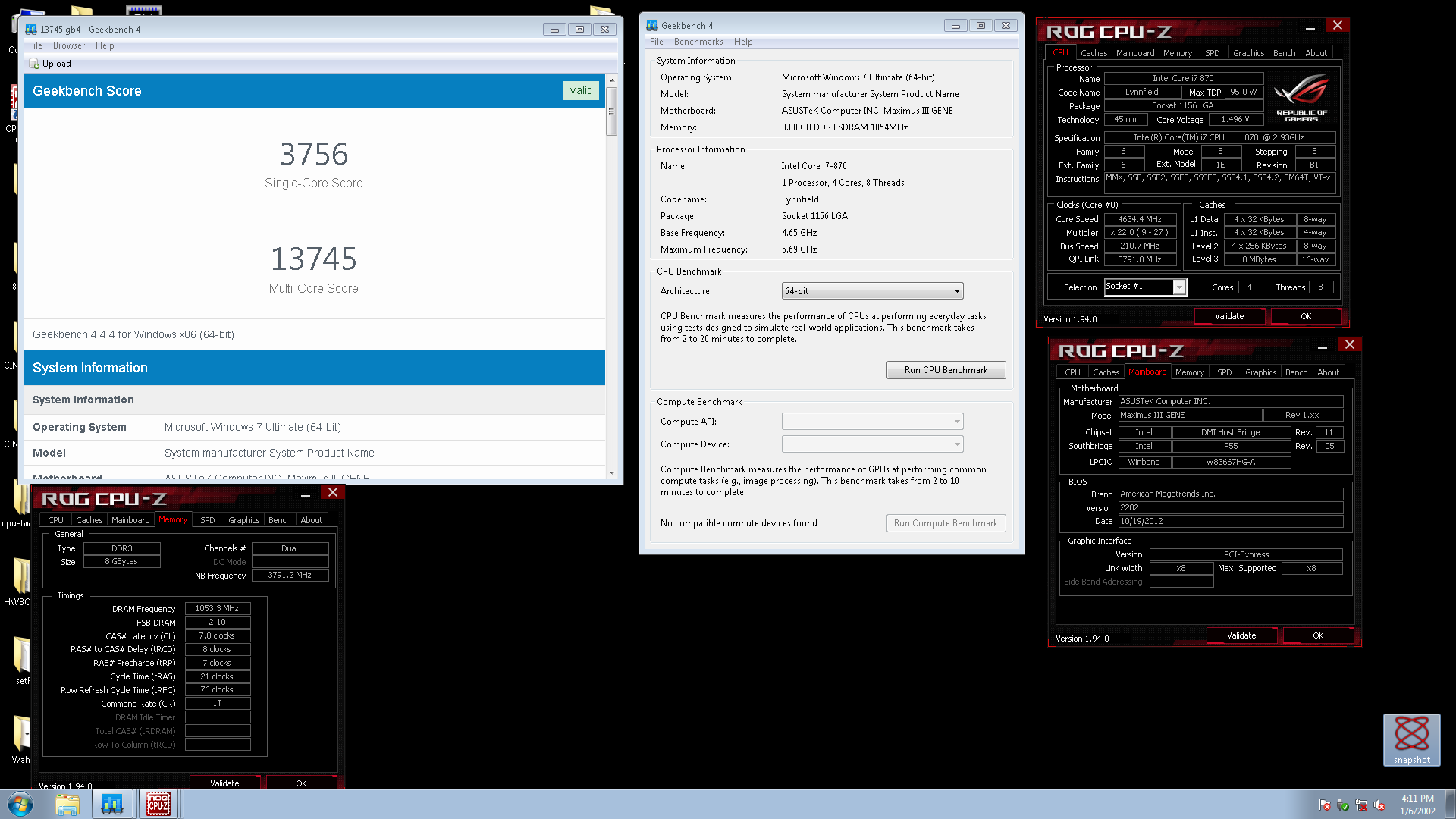Click the Geekbench 4 benchmark window title icon
The height and width of the screenshot is (819, 1456).
[652, 25]
